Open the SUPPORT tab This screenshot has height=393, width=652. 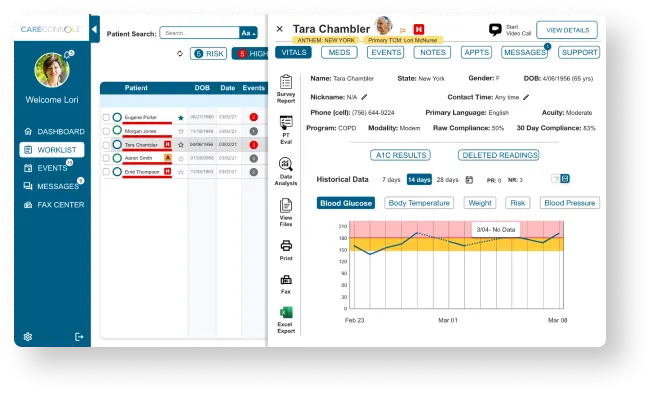[x=579, y=52]
